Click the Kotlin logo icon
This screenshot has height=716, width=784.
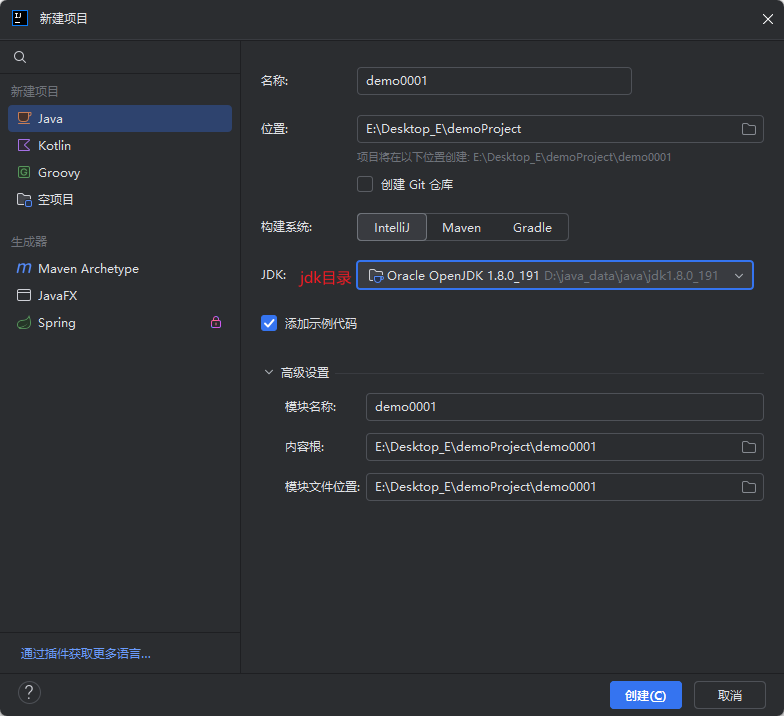click(24, 145)
